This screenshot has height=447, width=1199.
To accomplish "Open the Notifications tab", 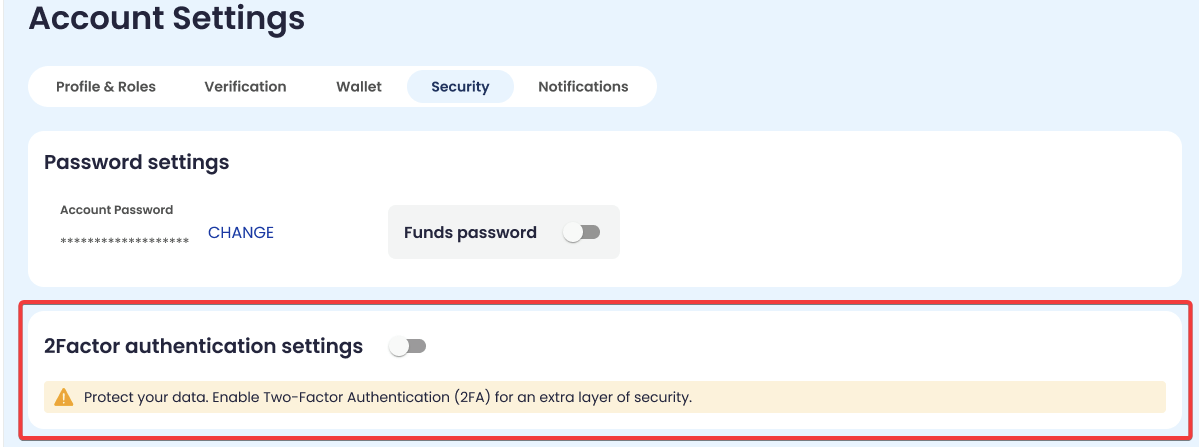I will click(x=583, y=87).
